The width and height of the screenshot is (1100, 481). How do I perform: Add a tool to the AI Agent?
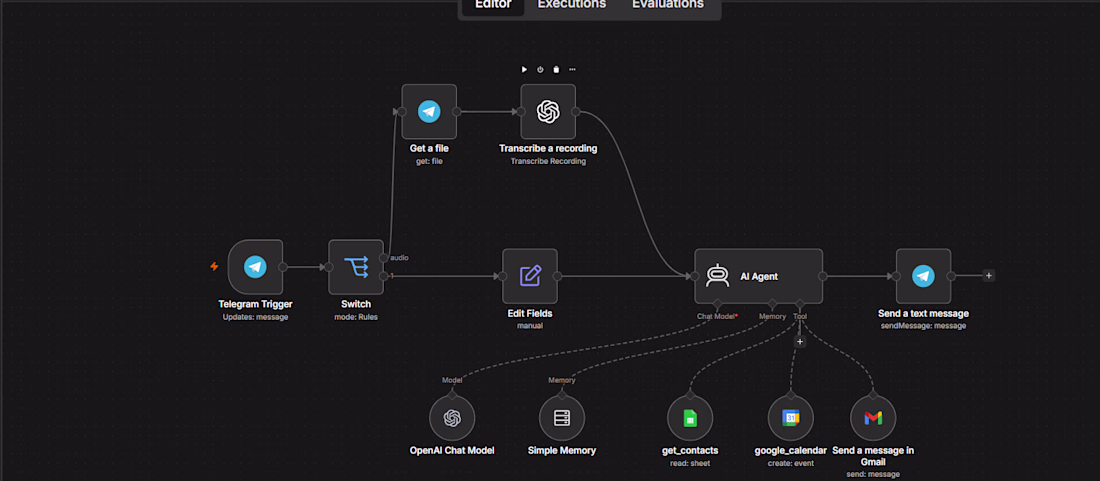pyautogui.click(x=800, y=341)
